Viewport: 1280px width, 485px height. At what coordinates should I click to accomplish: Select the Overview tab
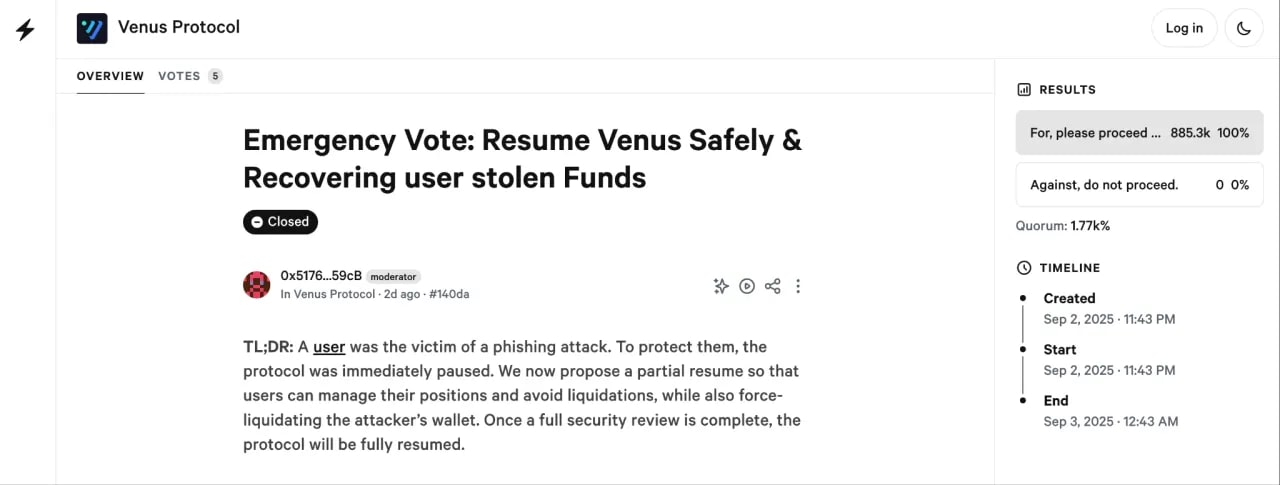[x=110, y=76]
